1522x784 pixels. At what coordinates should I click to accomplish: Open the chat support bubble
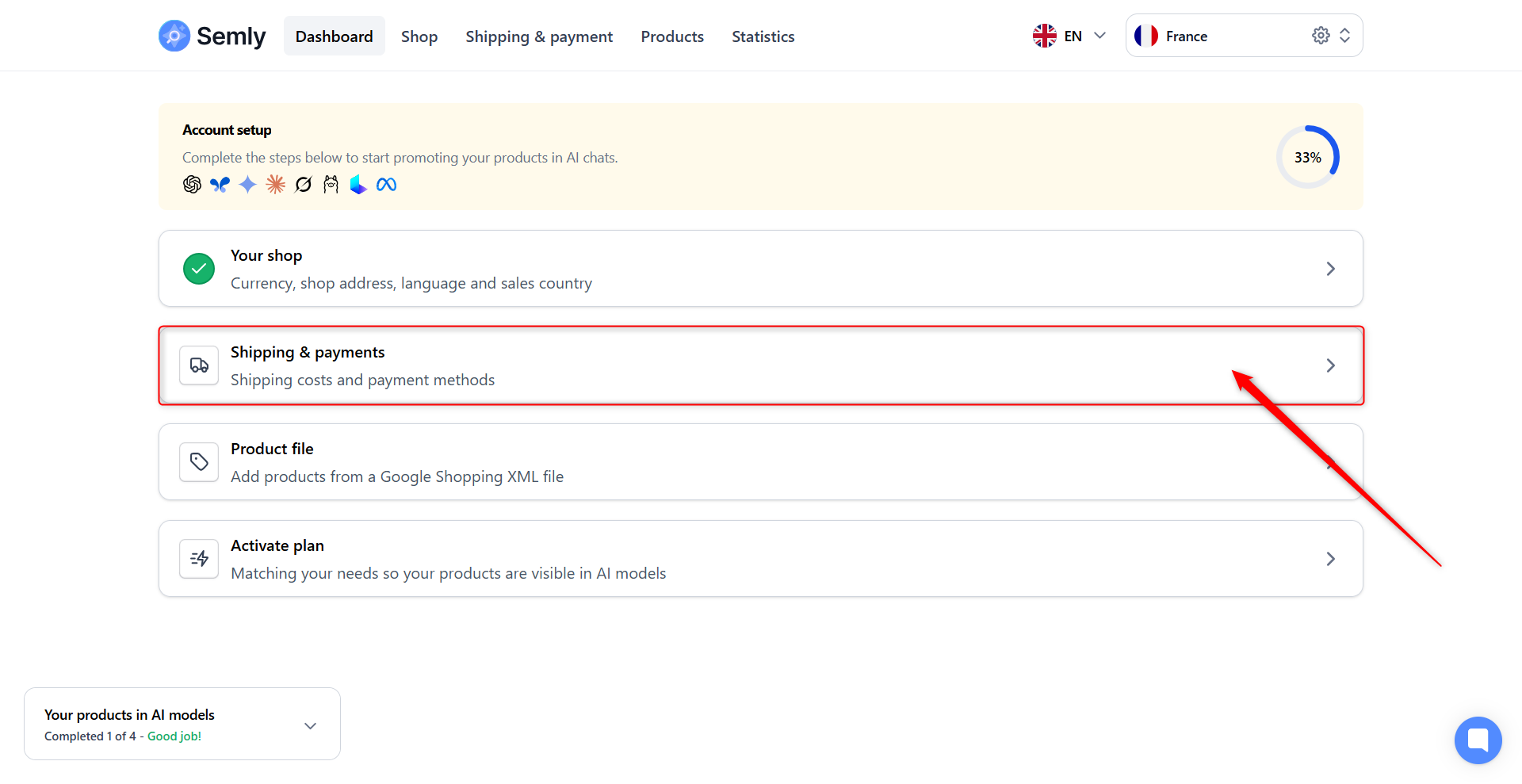[1478, 740]
